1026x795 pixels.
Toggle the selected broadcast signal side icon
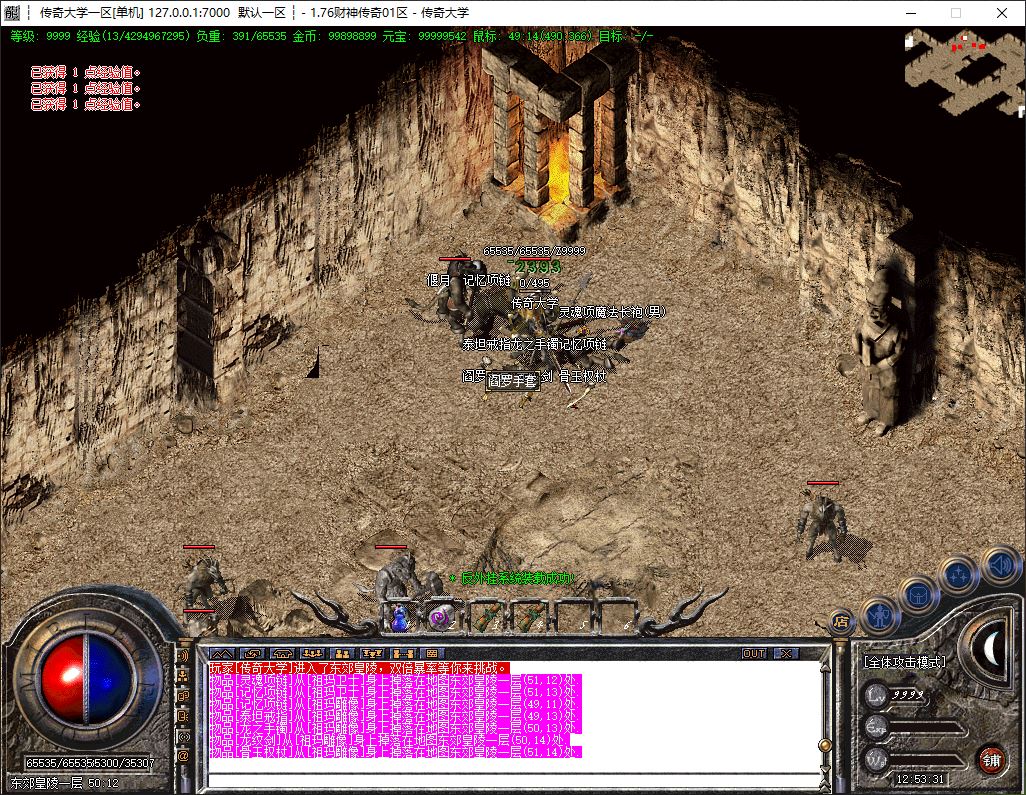(x=183, y=737)
